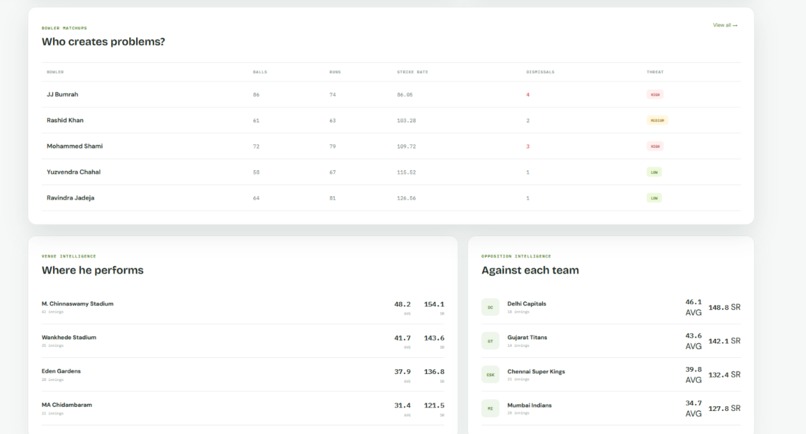806x434 pixels.
Task: Click Rashid Khan's strike rate 103.28
Action: 406,121
